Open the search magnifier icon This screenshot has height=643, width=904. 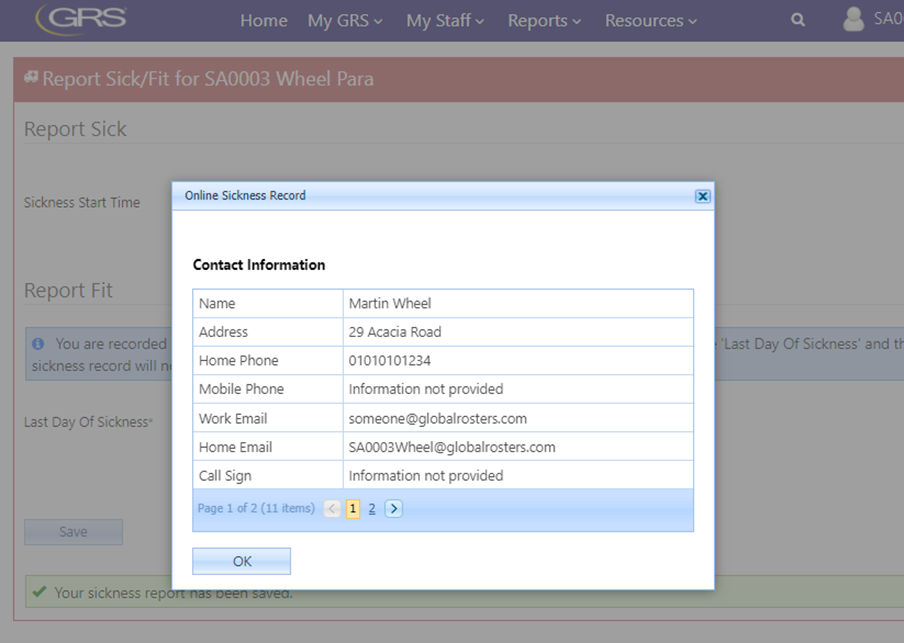coord(797,20)
